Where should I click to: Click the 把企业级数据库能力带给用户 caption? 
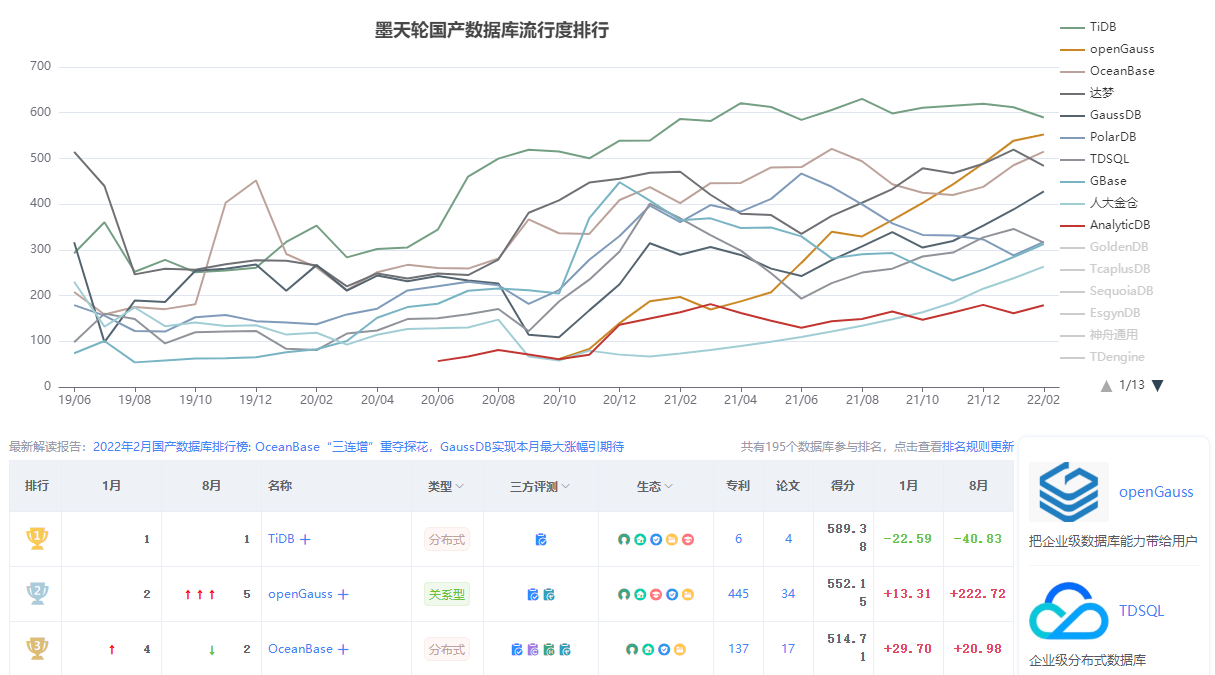tap(1113, 541)
